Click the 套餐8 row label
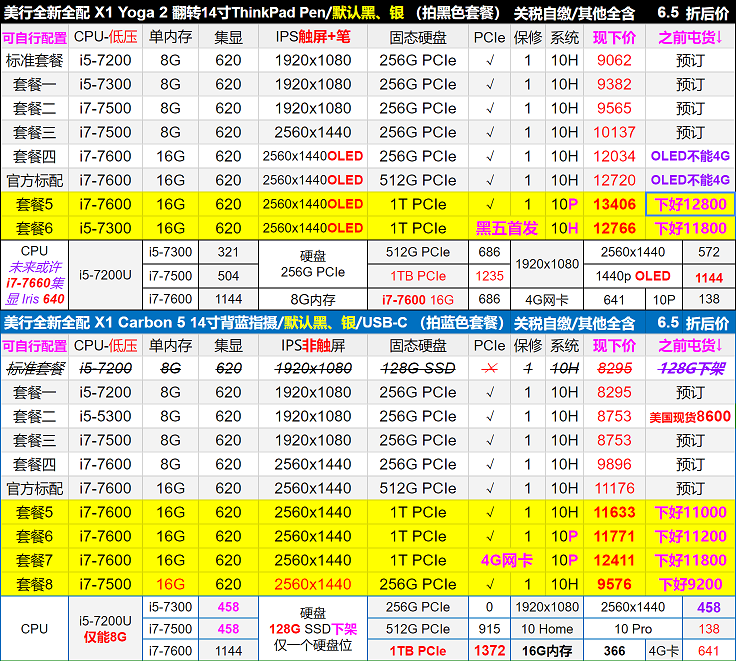Viewport: 736px width, 661px height. [35, 584]
